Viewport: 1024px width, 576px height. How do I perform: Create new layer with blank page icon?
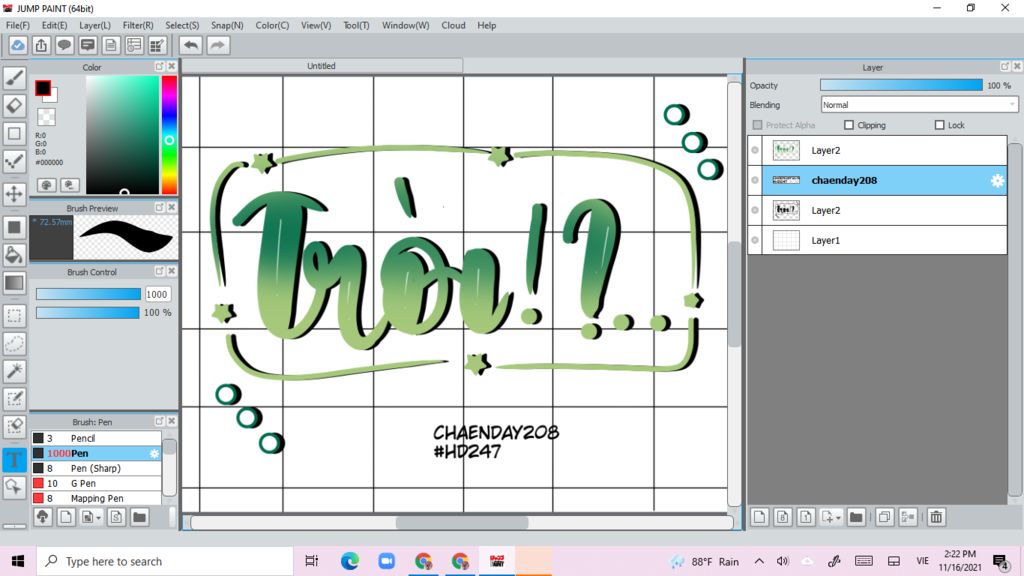coord(760,517)
